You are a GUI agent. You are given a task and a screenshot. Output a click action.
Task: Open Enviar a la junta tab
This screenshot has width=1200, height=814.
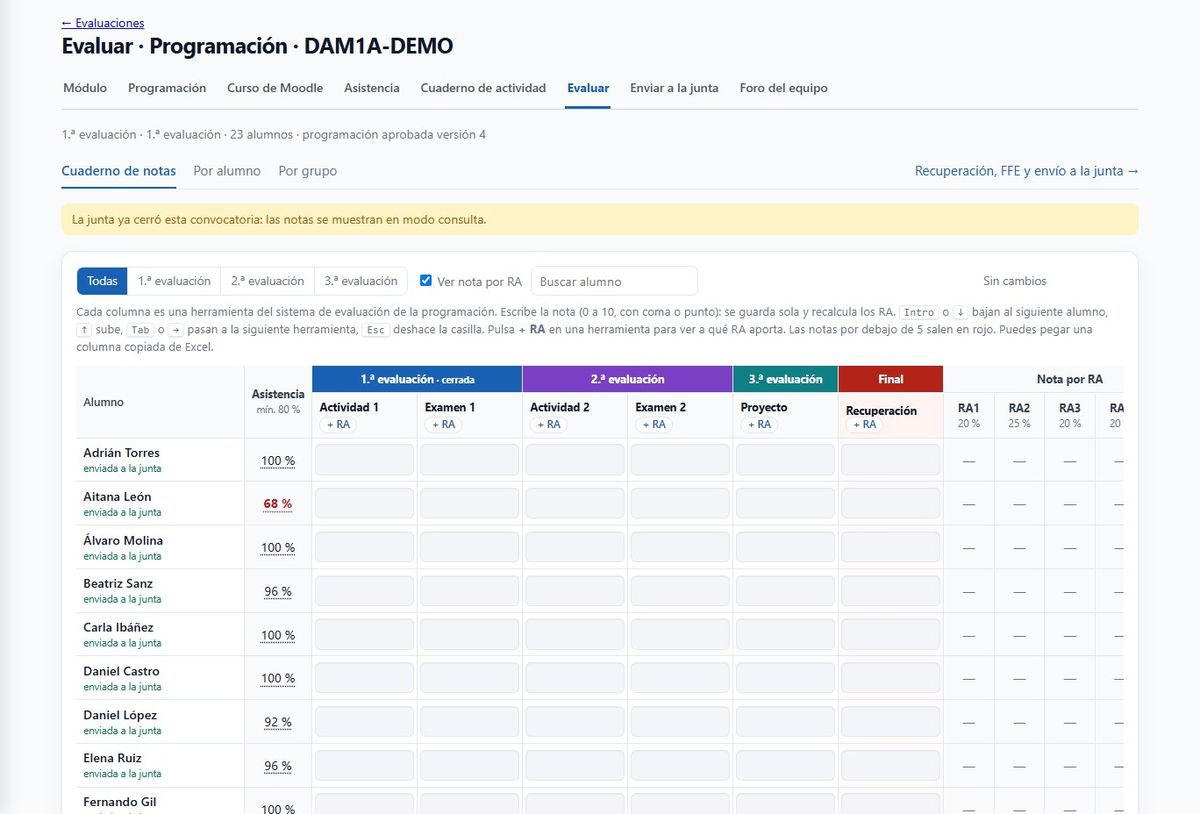[x=674, y=88]
